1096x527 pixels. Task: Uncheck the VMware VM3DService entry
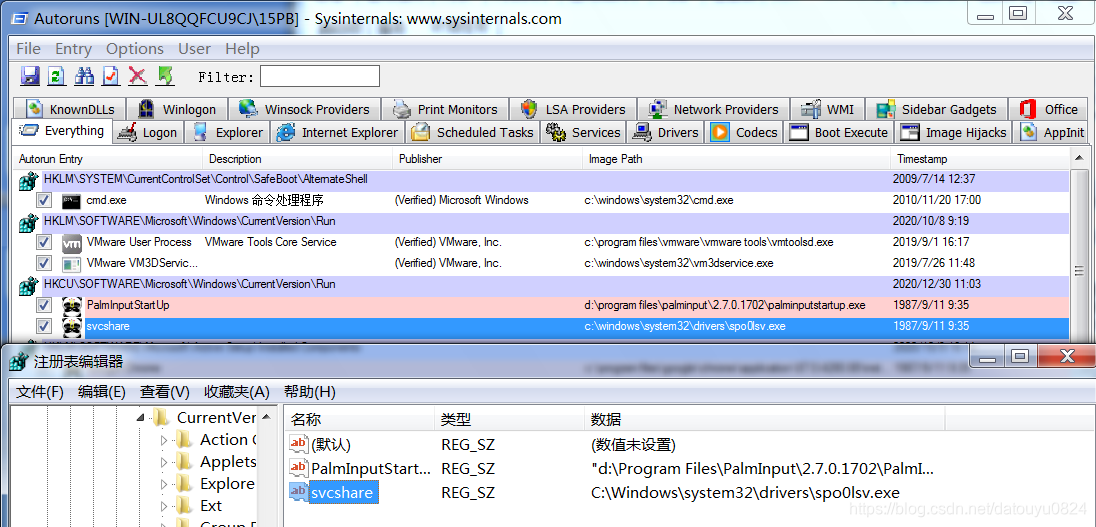44,264
